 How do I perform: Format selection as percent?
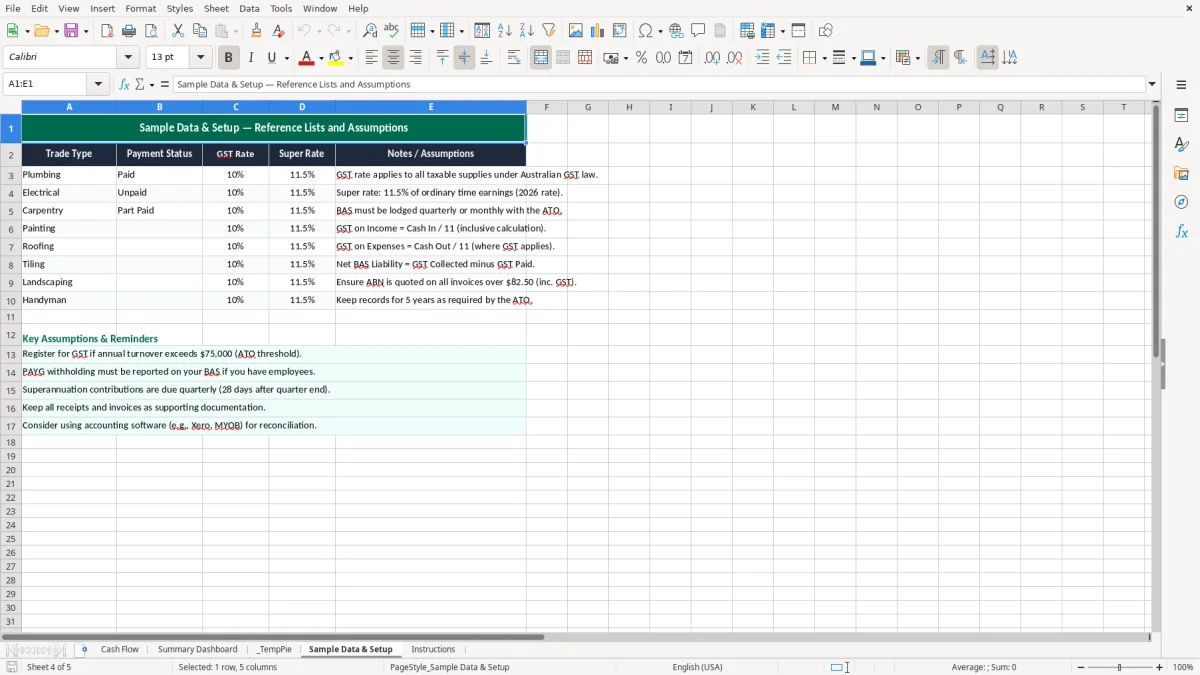[642, 58]
